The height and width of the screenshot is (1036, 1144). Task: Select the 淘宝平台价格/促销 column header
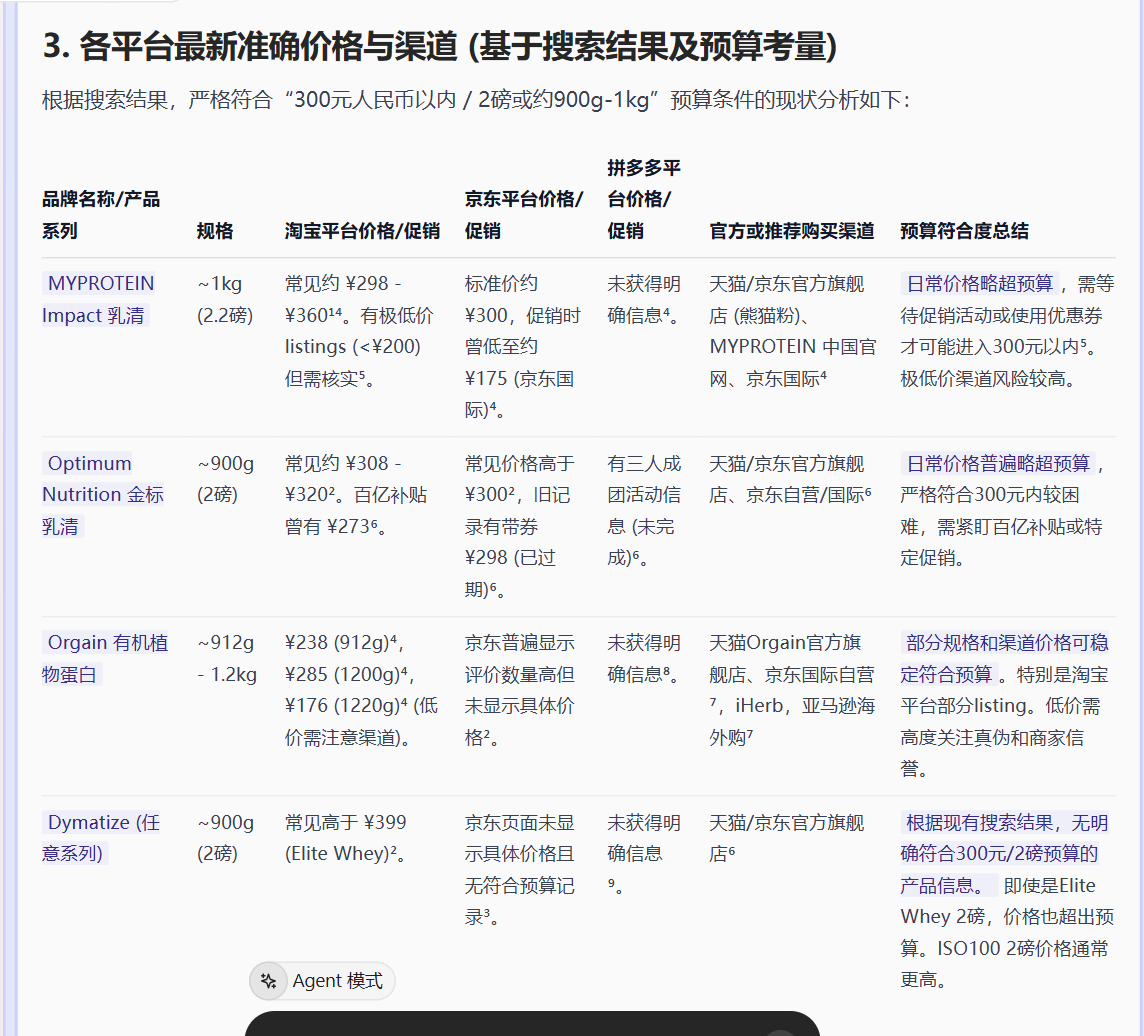pyautogui.click(x=362, y=231)
